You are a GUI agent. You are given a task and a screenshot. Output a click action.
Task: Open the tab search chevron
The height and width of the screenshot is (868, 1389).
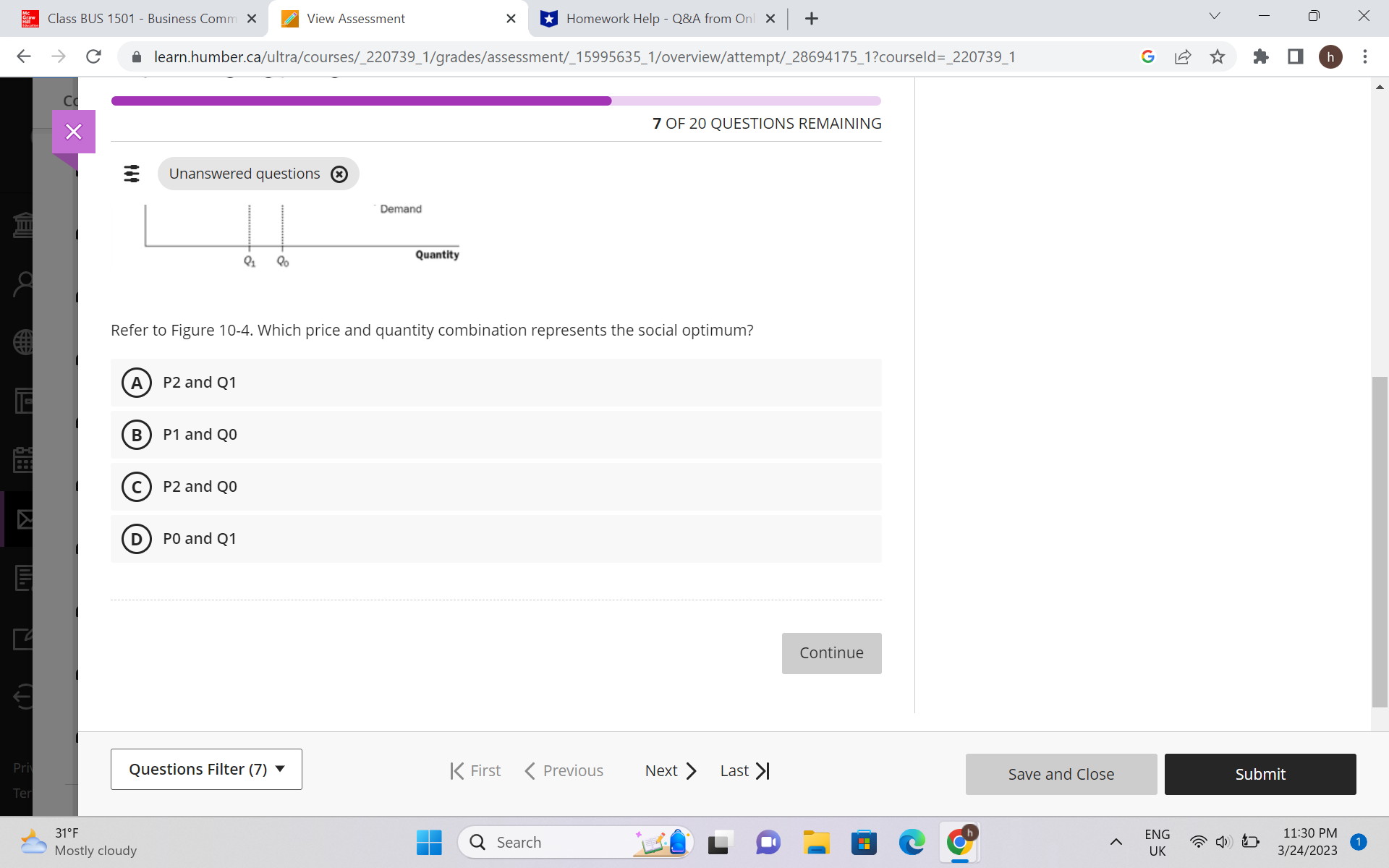pyautogui.click(x=1214, y=15)
